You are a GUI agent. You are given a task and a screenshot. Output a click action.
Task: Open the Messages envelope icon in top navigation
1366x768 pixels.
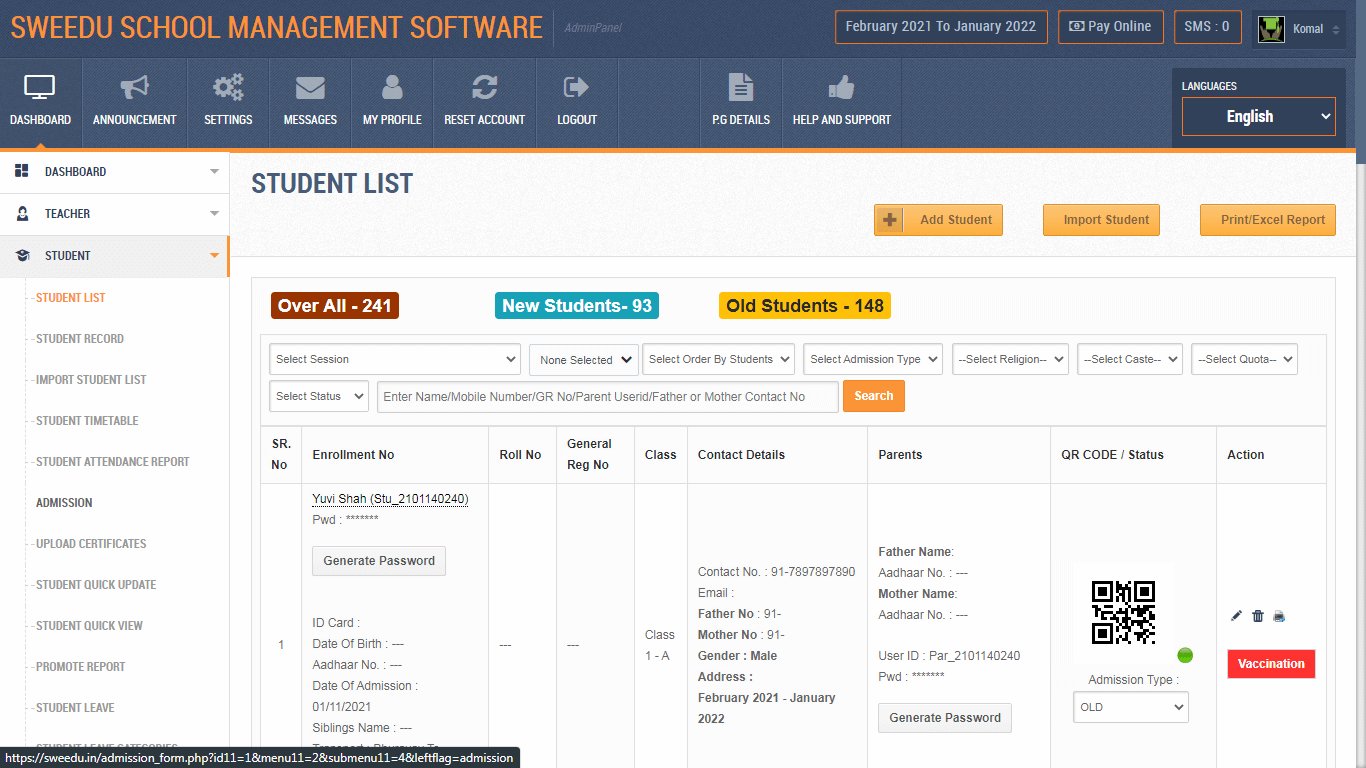click(309, 89)
